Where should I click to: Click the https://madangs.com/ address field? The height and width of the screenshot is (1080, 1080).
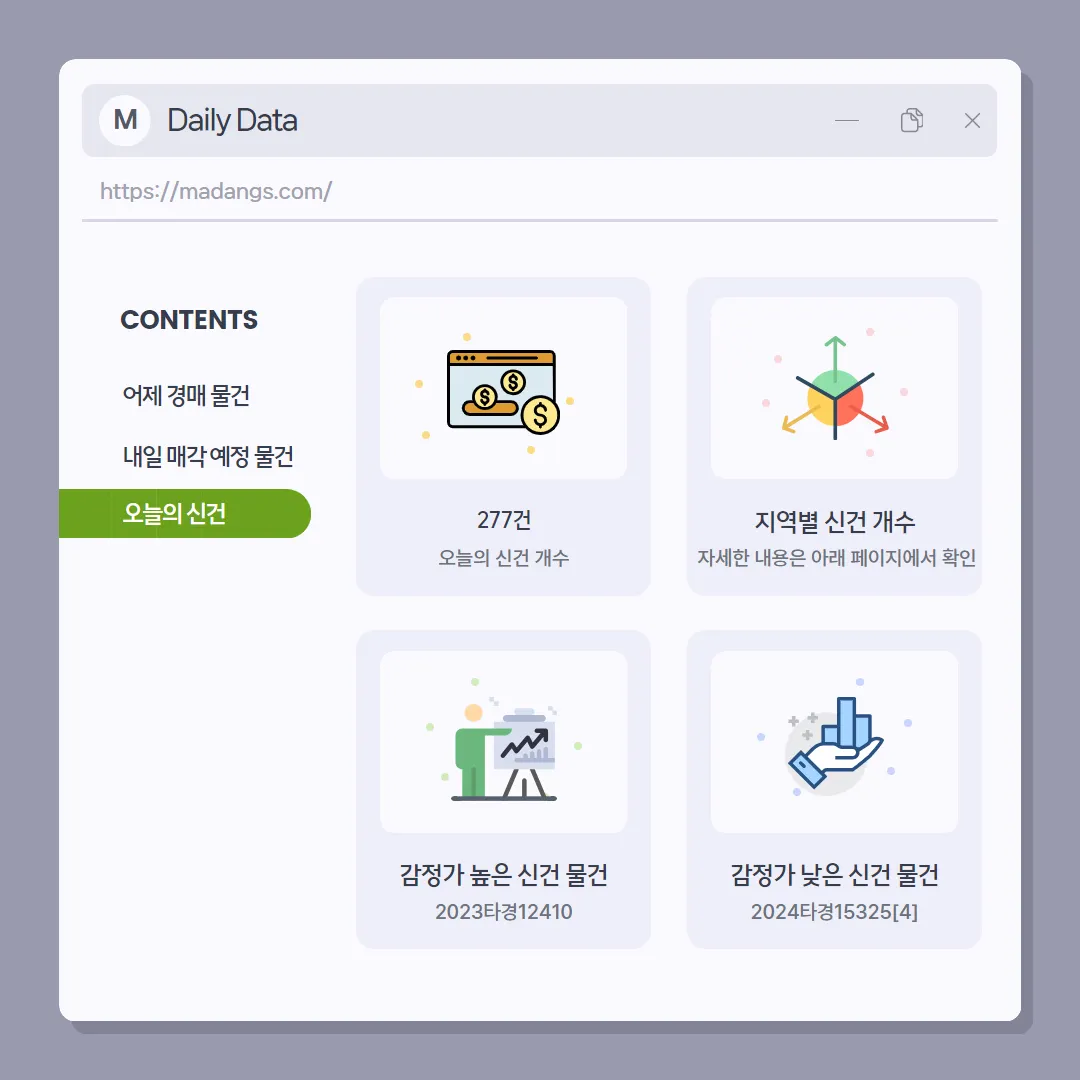[539, 191]
